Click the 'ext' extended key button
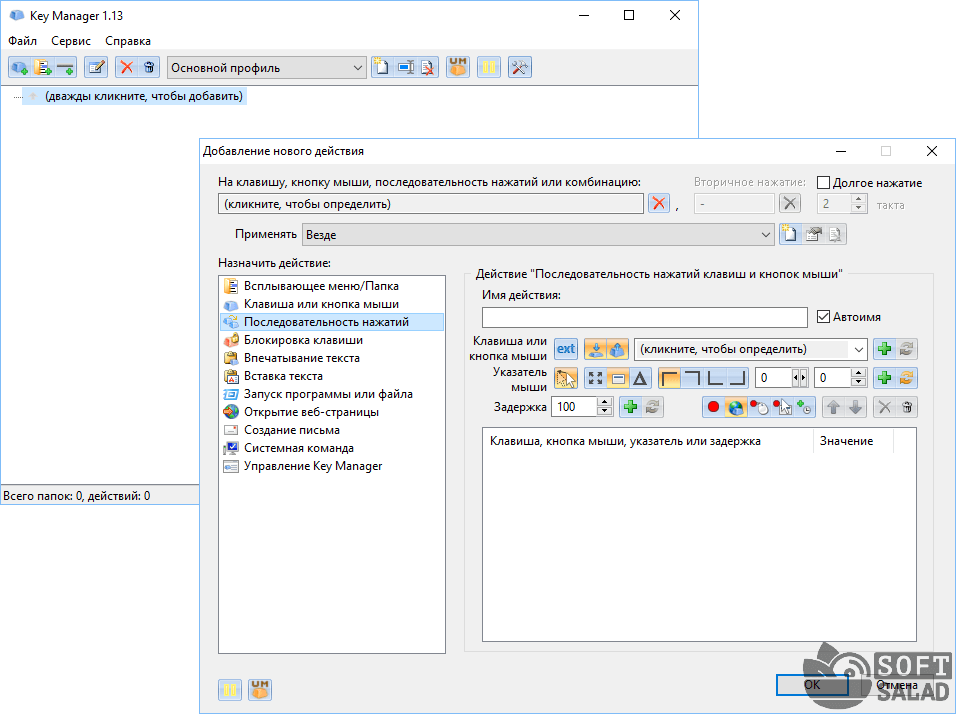The height and width of the screenshot is (715, 957). click(x=566, y=349)
